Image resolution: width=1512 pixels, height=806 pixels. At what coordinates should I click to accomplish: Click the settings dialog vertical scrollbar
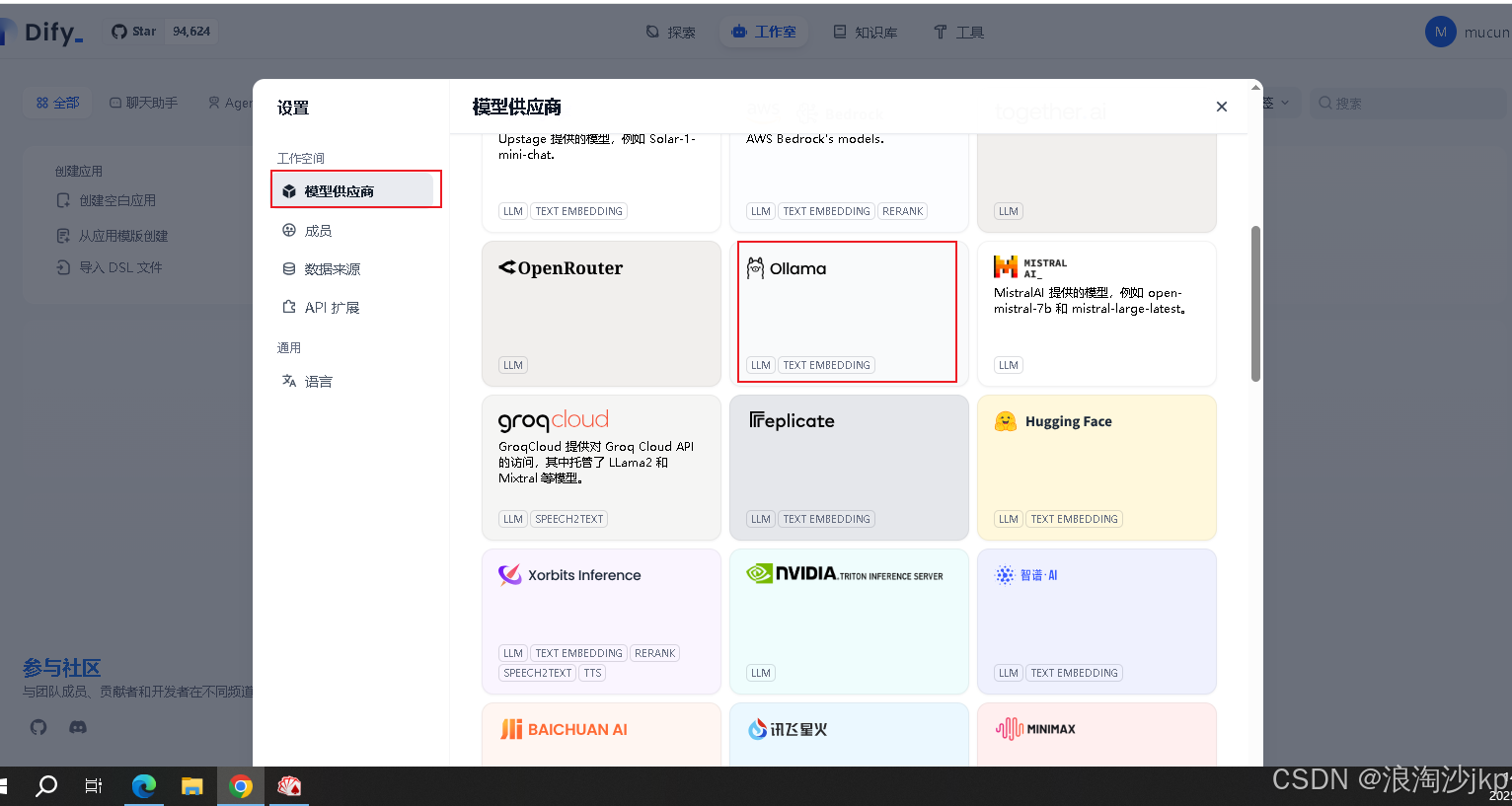tap(1255, 304)
